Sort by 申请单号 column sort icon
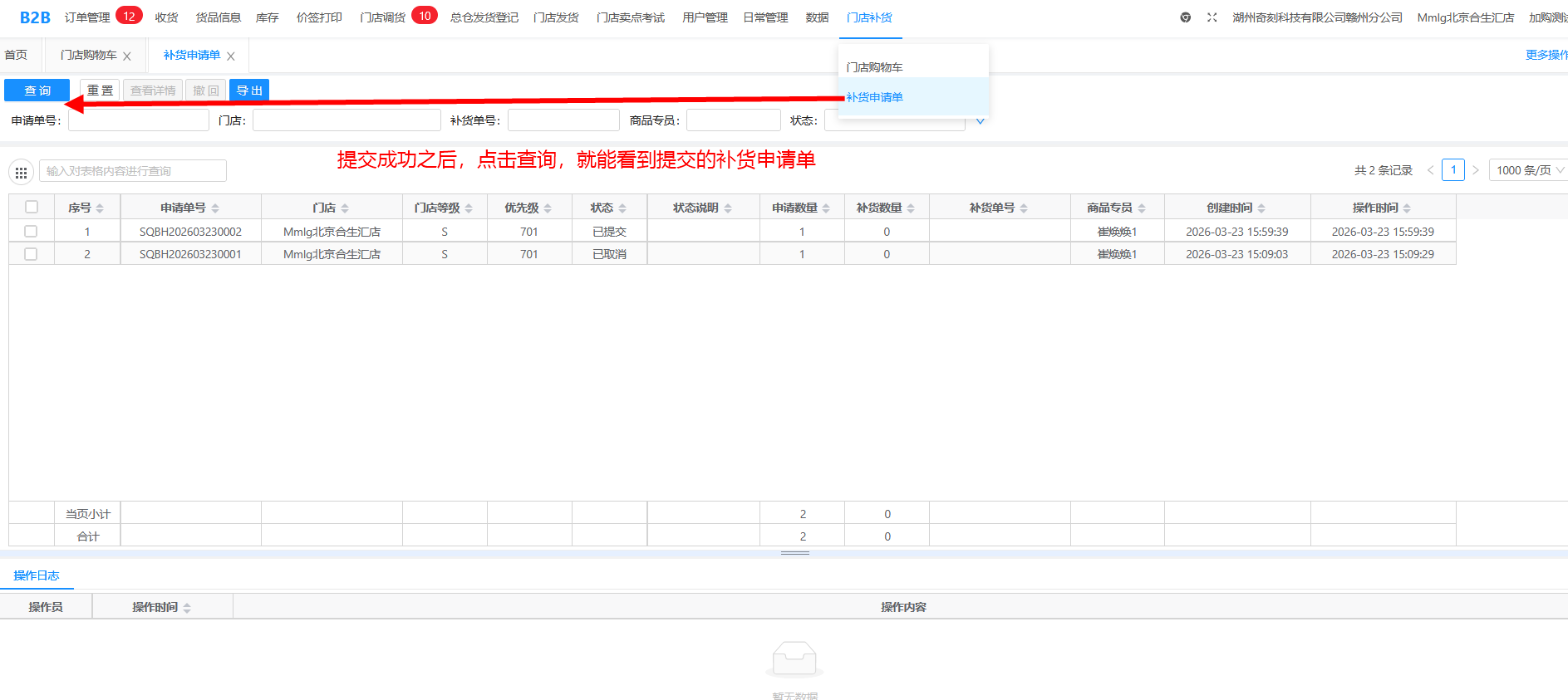Viewport: 1568px width, 700px height. 215,208
